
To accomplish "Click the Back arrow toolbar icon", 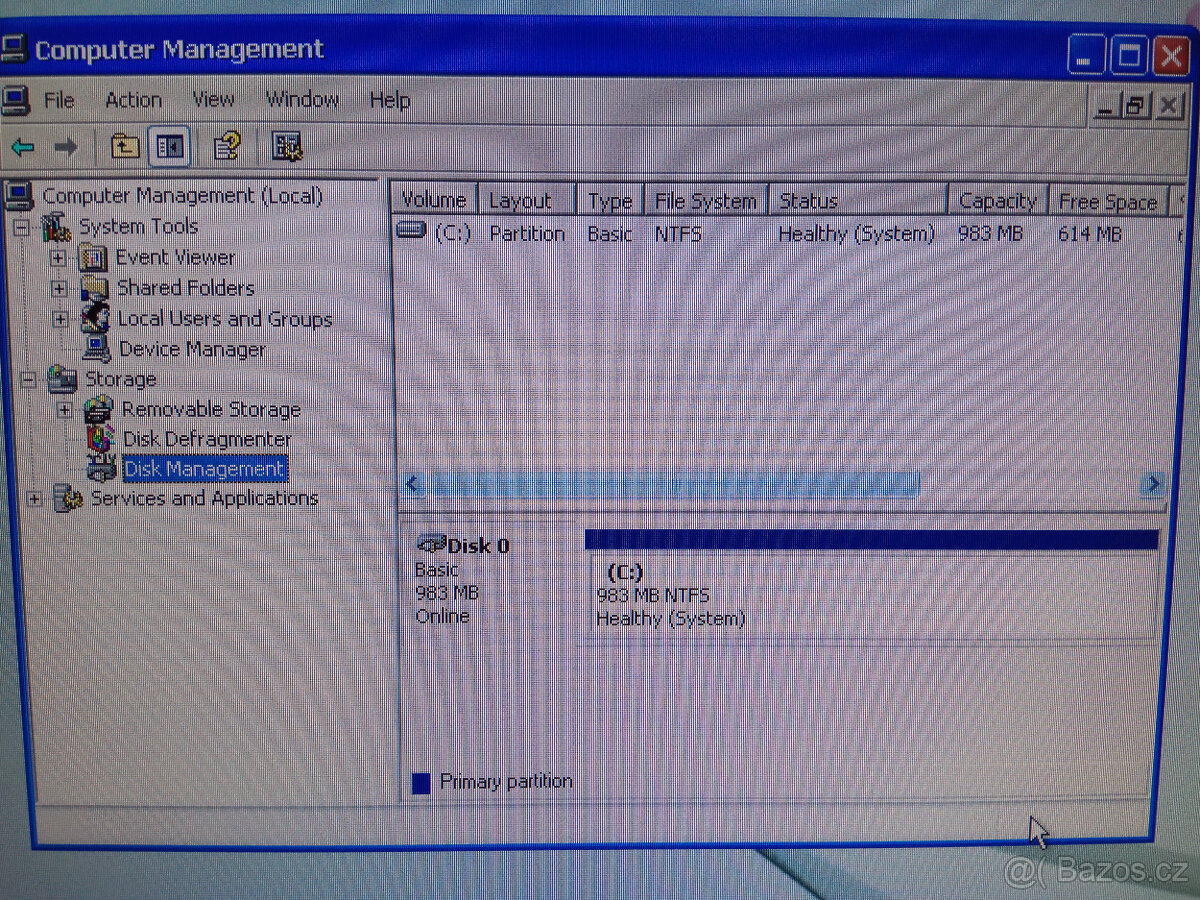I will click(x=23, y=148).
